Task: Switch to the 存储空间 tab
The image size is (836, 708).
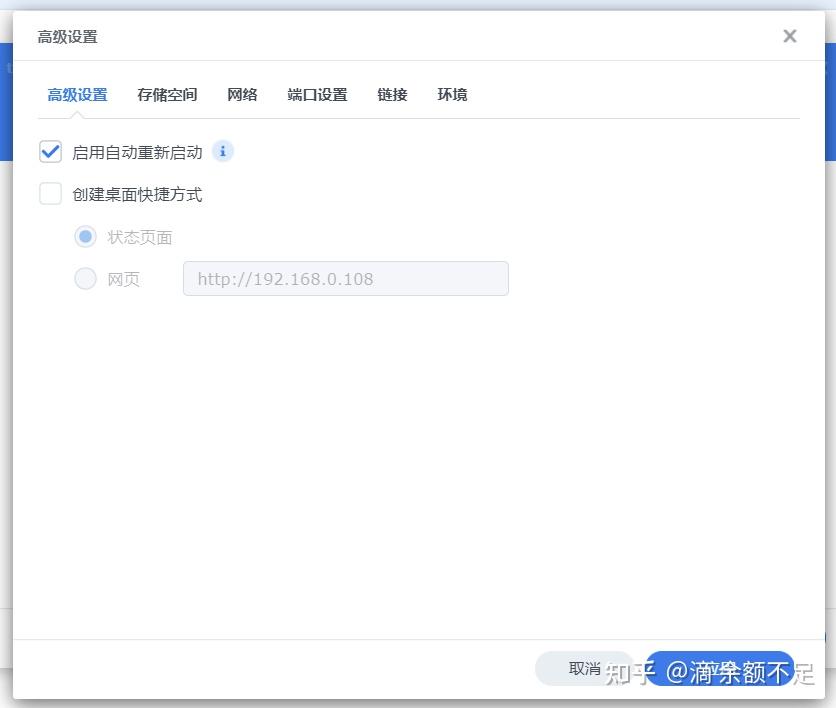Action: click(166, 94)
